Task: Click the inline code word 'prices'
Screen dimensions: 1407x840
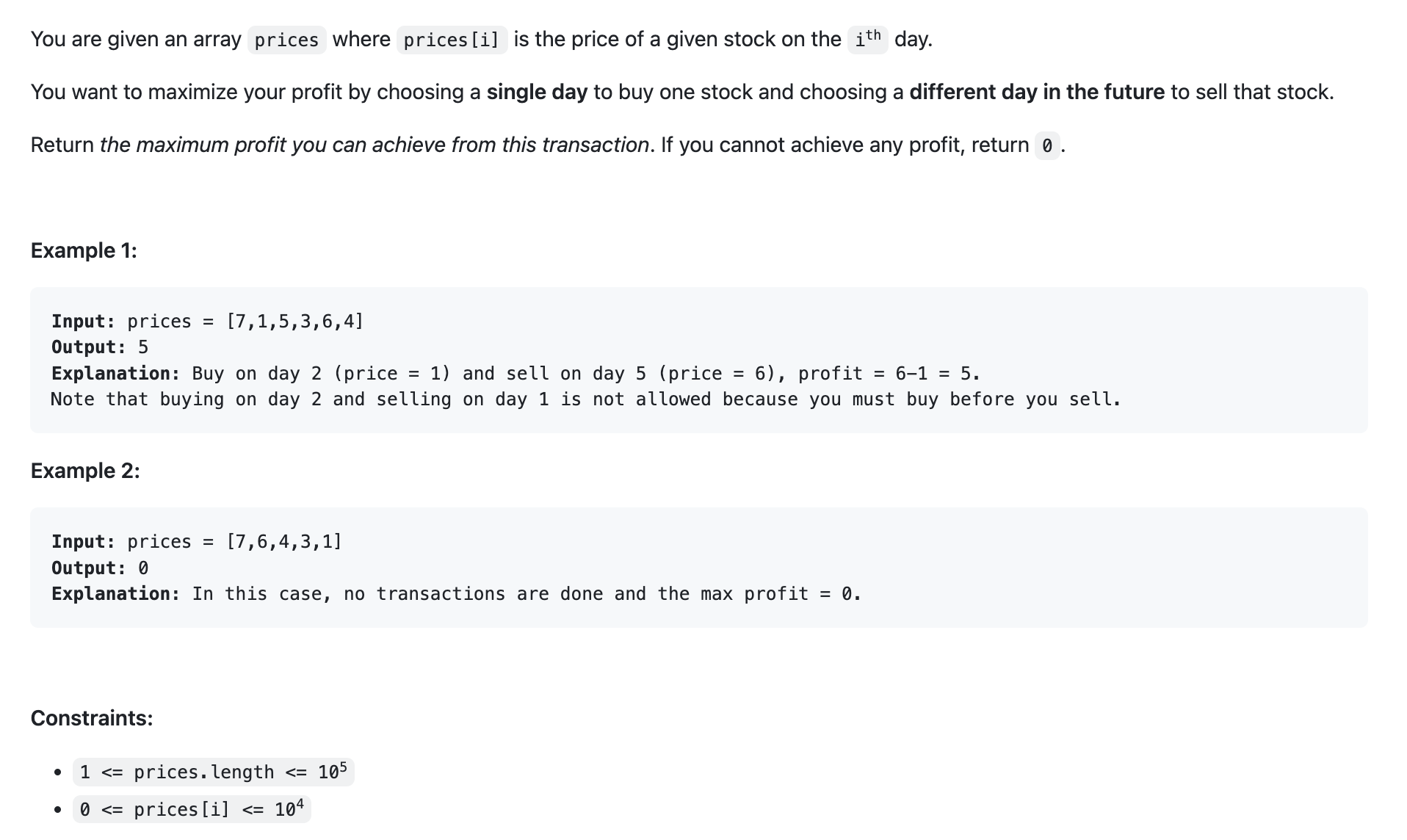Action: click(286, 40)
